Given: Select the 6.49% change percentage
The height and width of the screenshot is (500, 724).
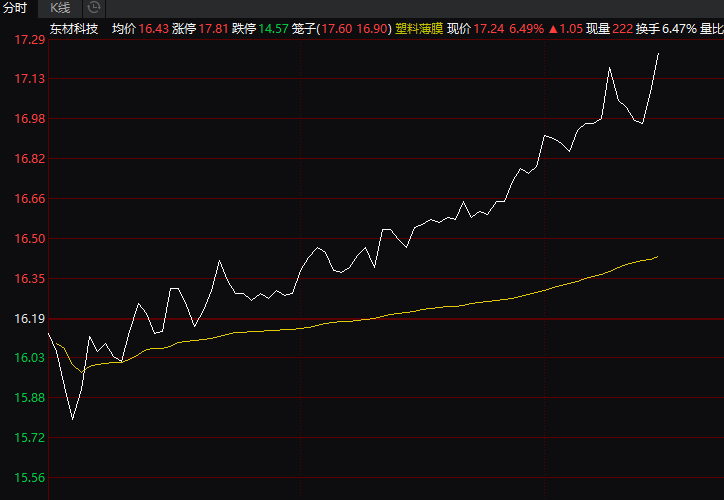Looking at the screenshot, I should pos(526,29).
